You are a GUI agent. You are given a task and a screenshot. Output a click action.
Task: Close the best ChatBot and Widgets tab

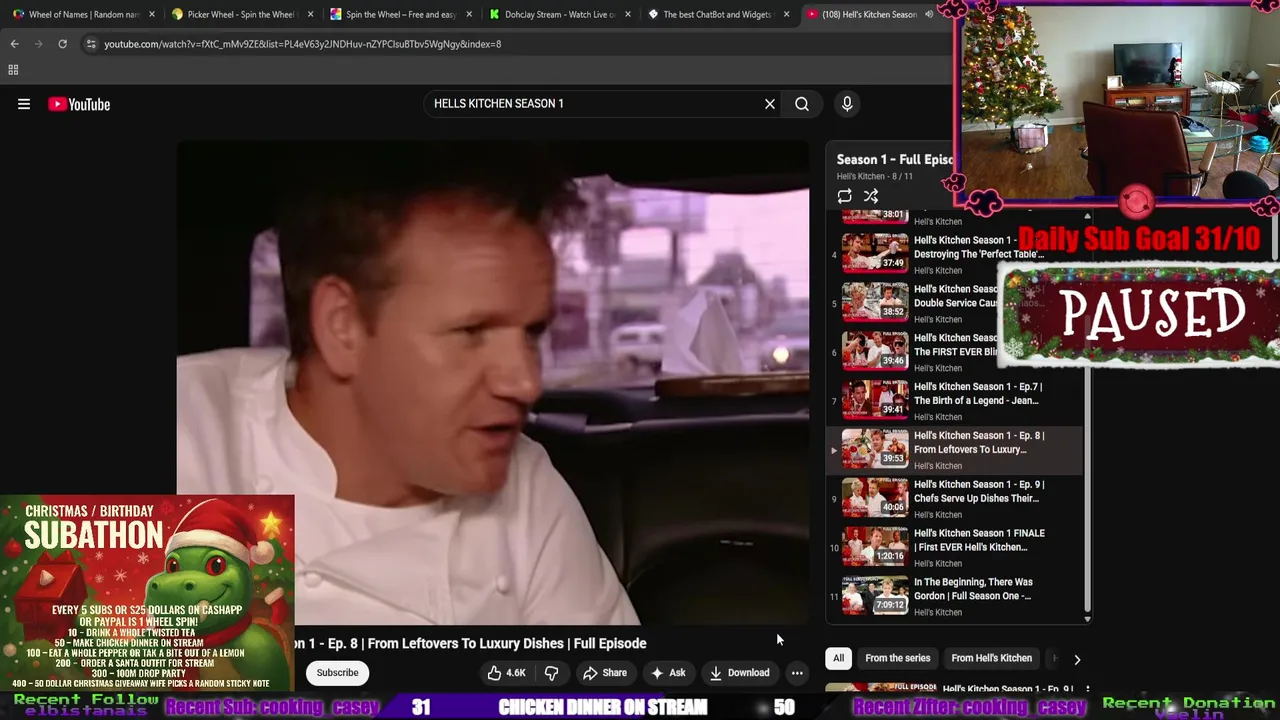[787, 14]
